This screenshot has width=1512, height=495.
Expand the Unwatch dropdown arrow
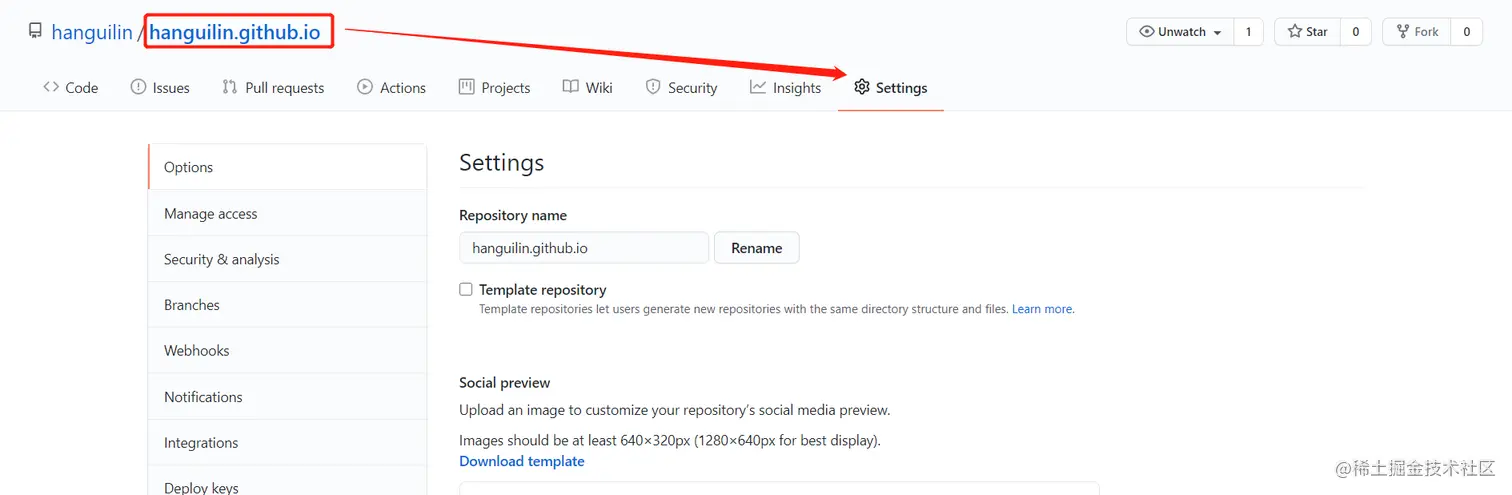point(1217,32)
